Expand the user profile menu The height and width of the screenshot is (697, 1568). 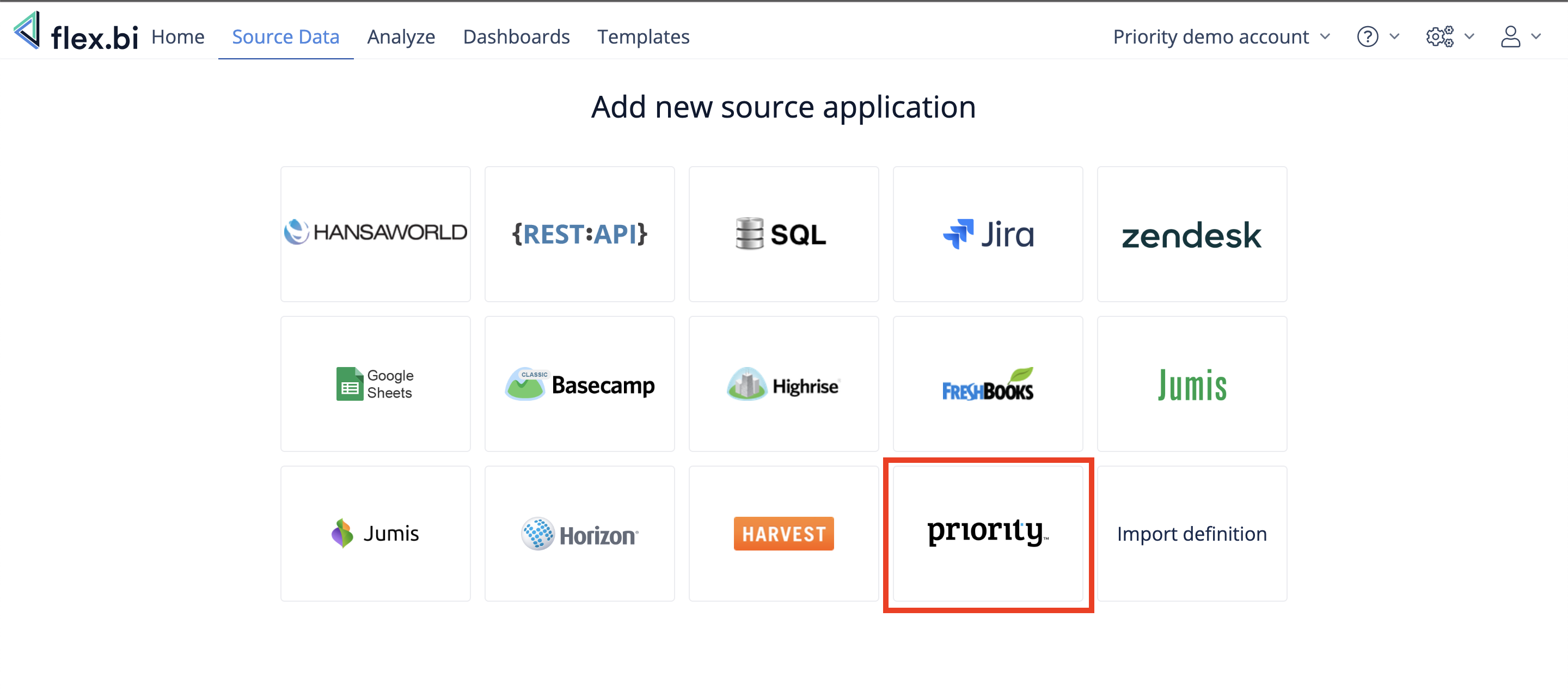pyautogui.click(x=1520, y=36)
